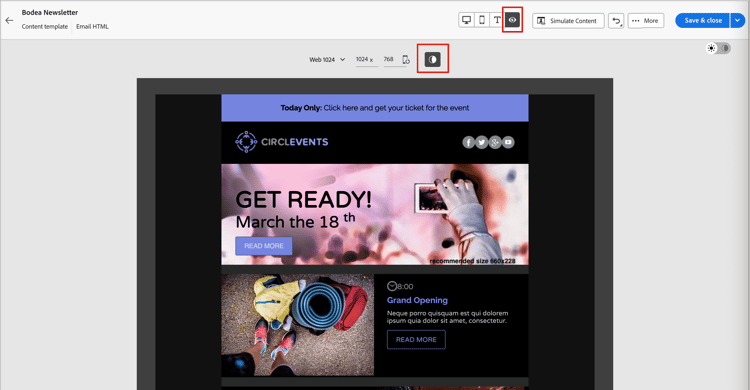Viewport: 750px width, 390px height.
Task: Edit the 1024 width field
Action: tap(366, 59)
